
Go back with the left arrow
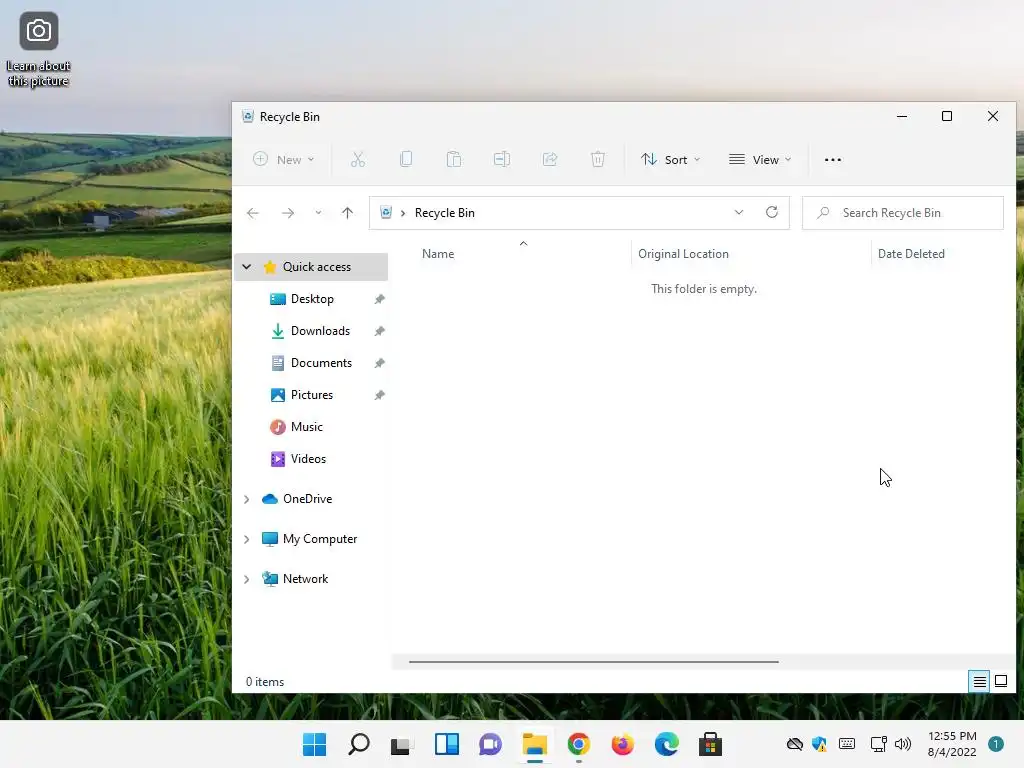tap(253, 213)
